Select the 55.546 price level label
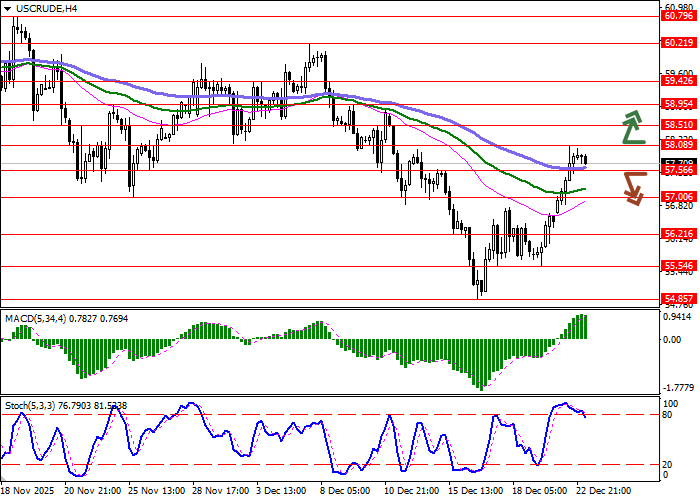Image resolution: width=700 pixels, height=500 pixels. coord(679,266)
